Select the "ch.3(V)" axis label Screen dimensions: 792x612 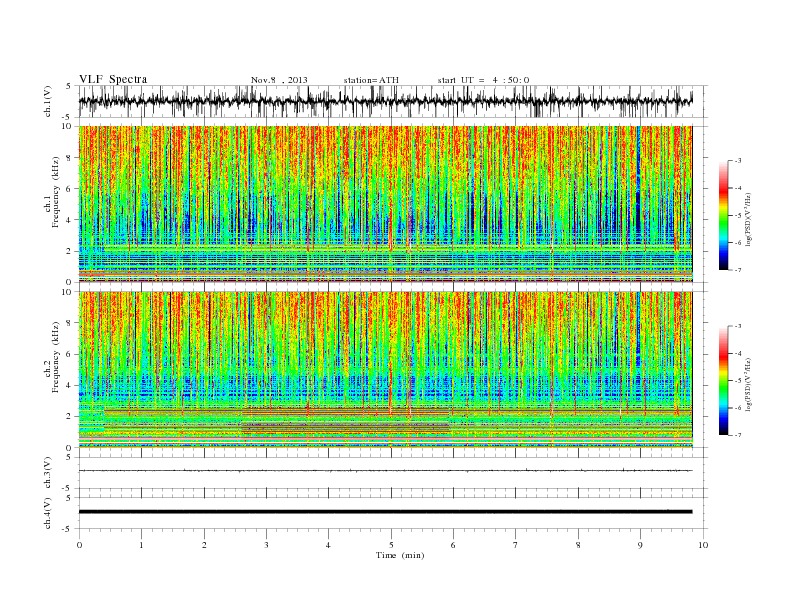click(x=48, y=473)
